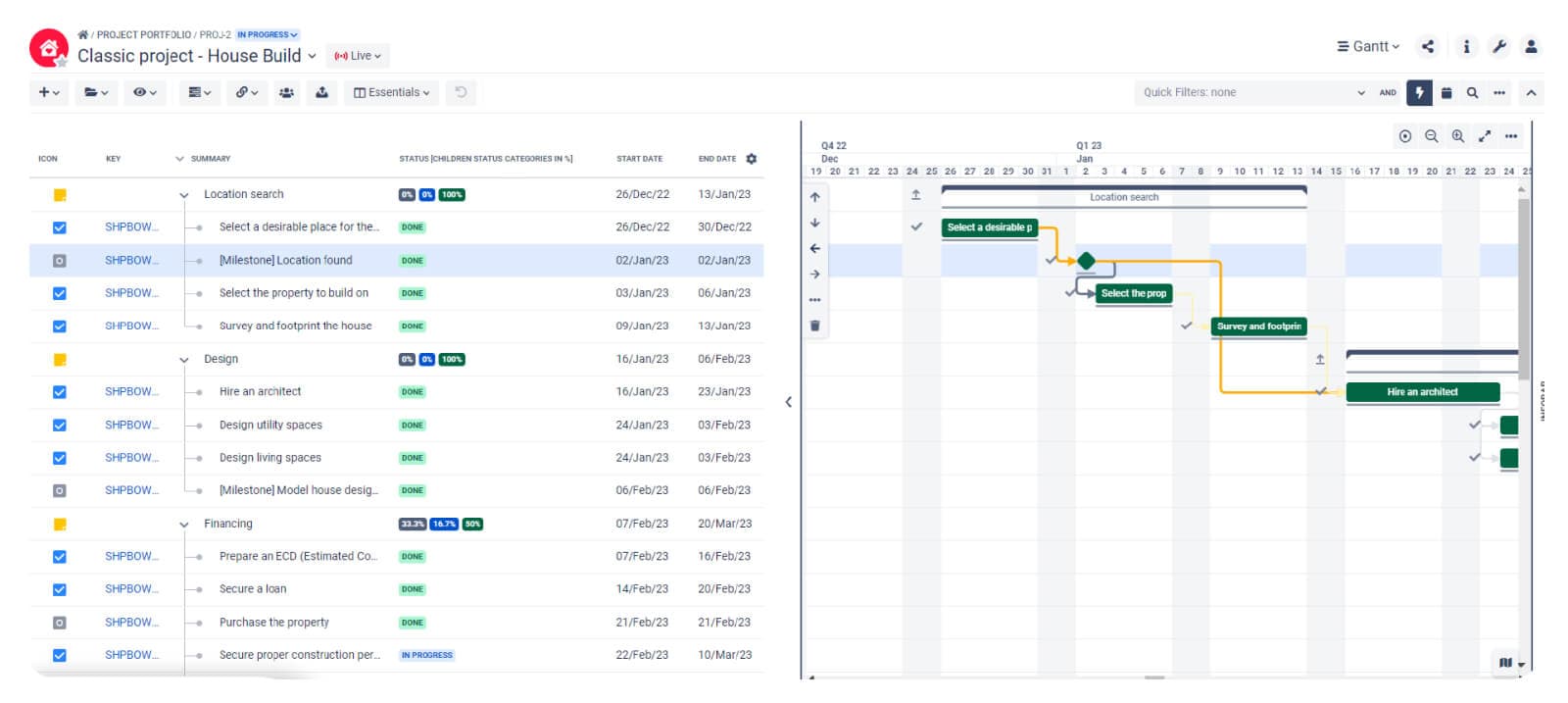The height and width of the screenshot is (703, 1568).
Task: Click the search magnifier icon
Action: coord(1472,93)
